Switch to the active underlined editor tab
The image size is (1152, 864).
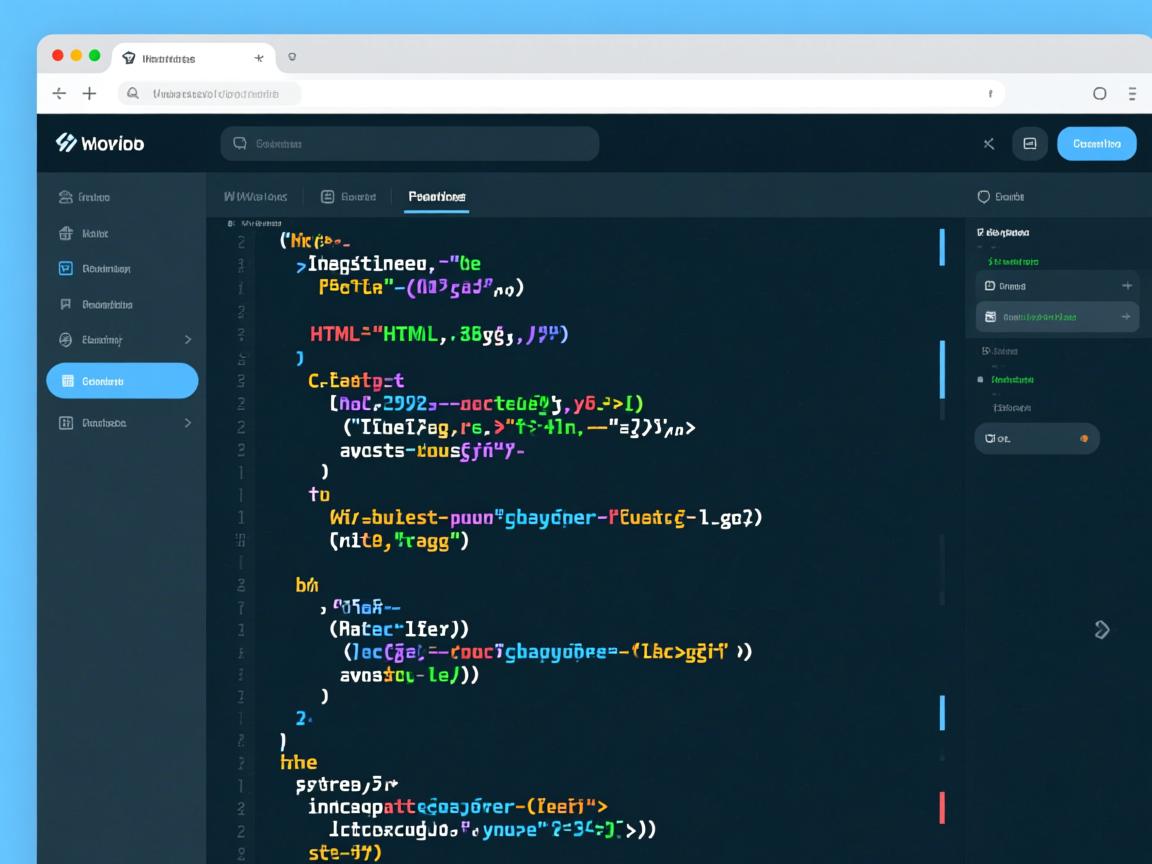coord(437,197)
